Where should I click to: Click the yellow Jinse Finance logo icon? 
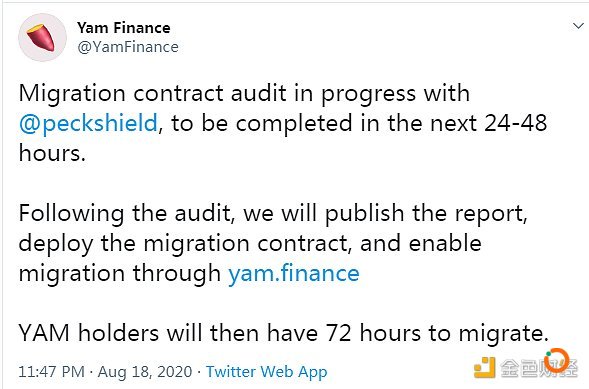click(484, 368)
